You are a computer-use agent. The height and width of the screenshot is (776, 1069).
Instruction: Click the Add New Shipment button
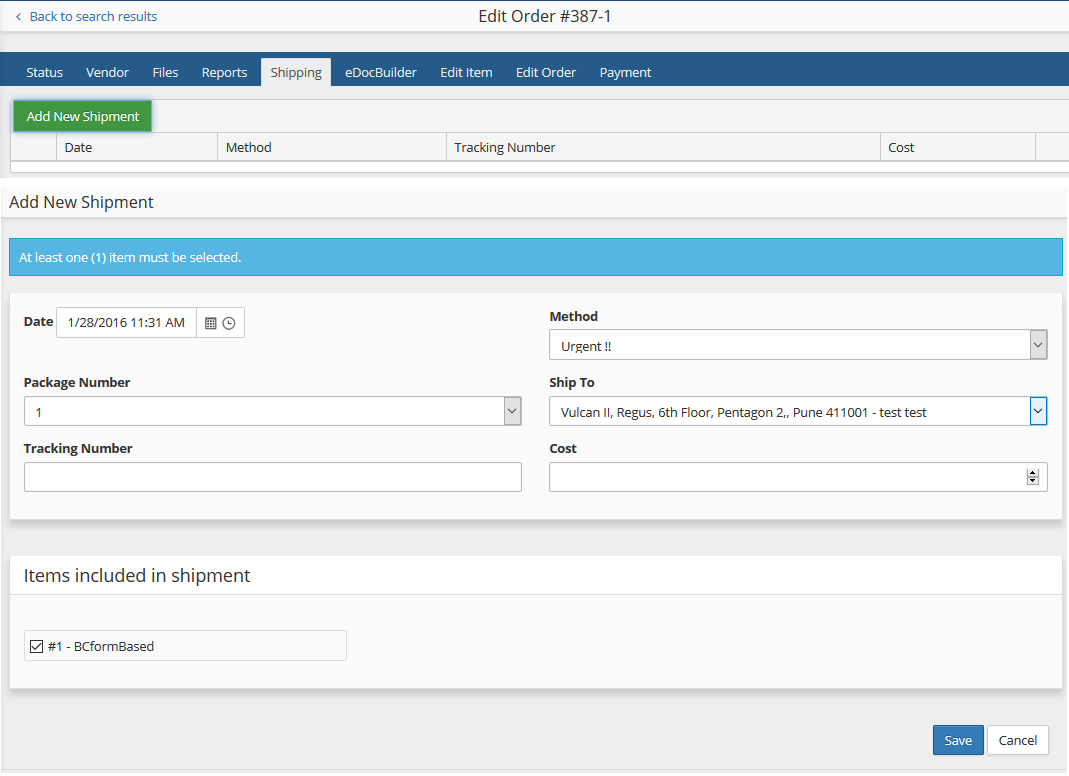(x=83, y=116)
